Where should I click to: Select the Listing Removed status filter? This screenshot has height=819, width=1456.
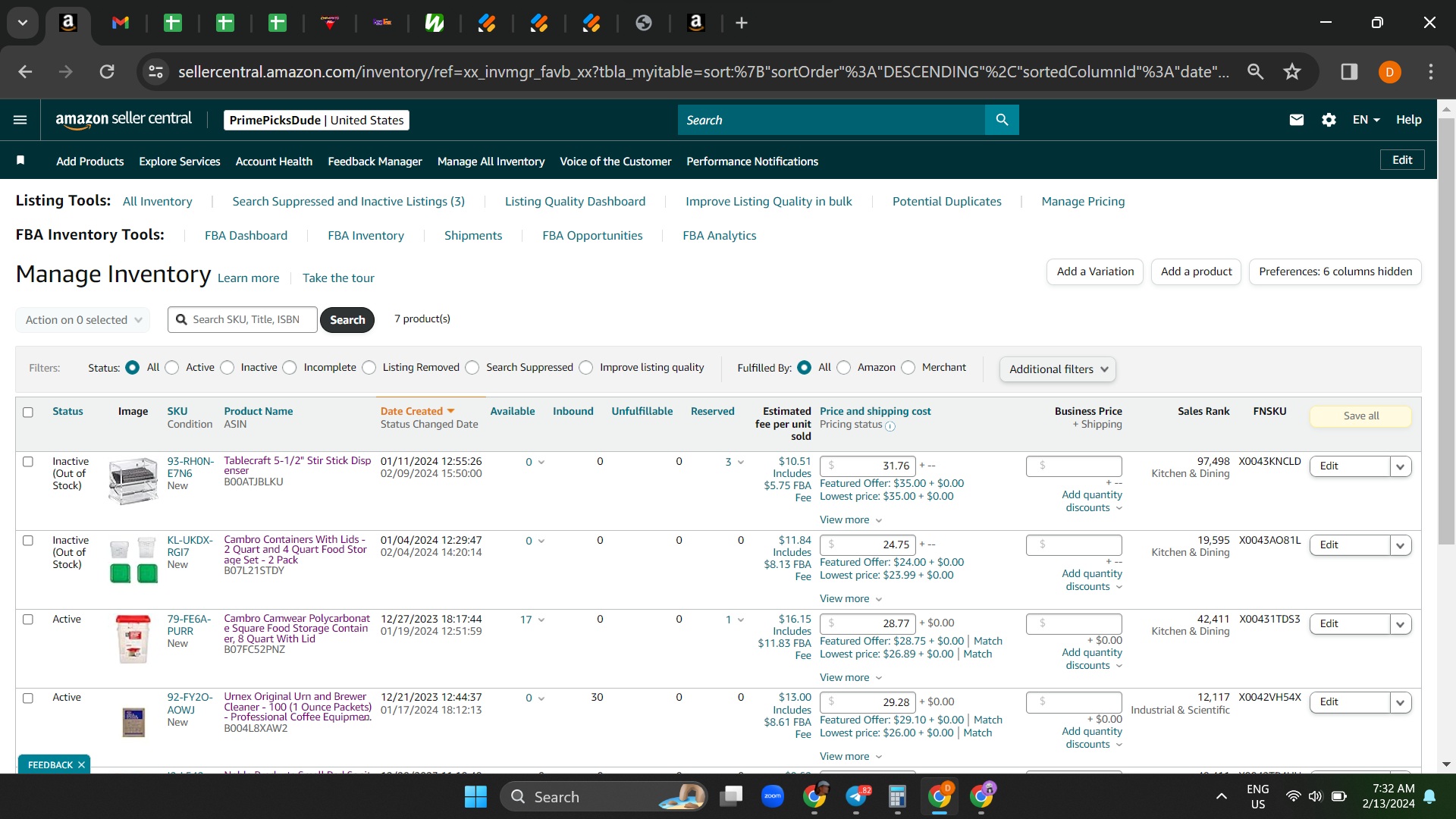tap(369, 368)
